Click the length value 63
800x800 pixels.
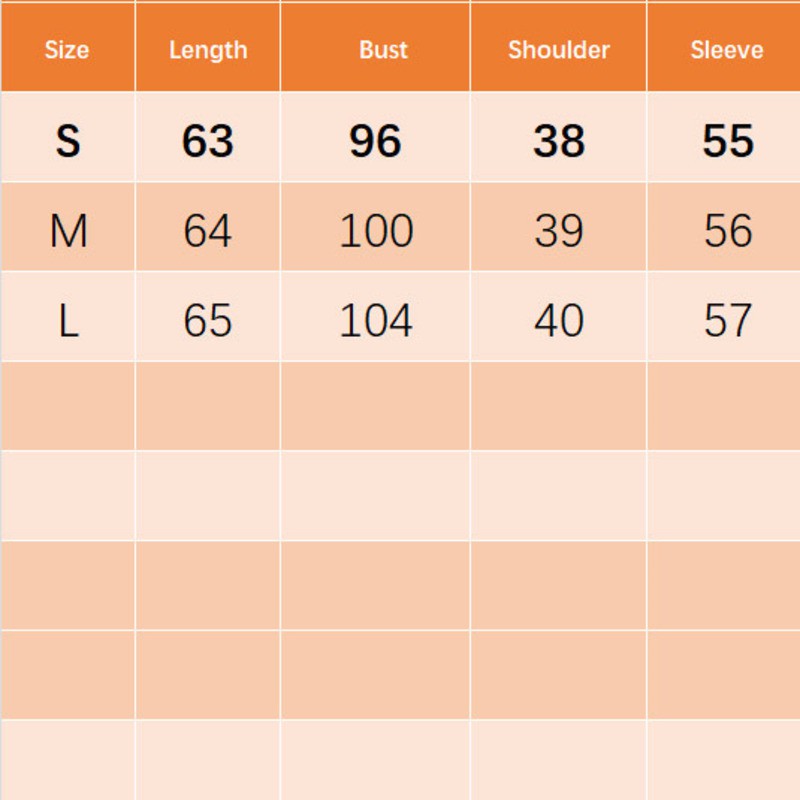click(x=208, y=141)
